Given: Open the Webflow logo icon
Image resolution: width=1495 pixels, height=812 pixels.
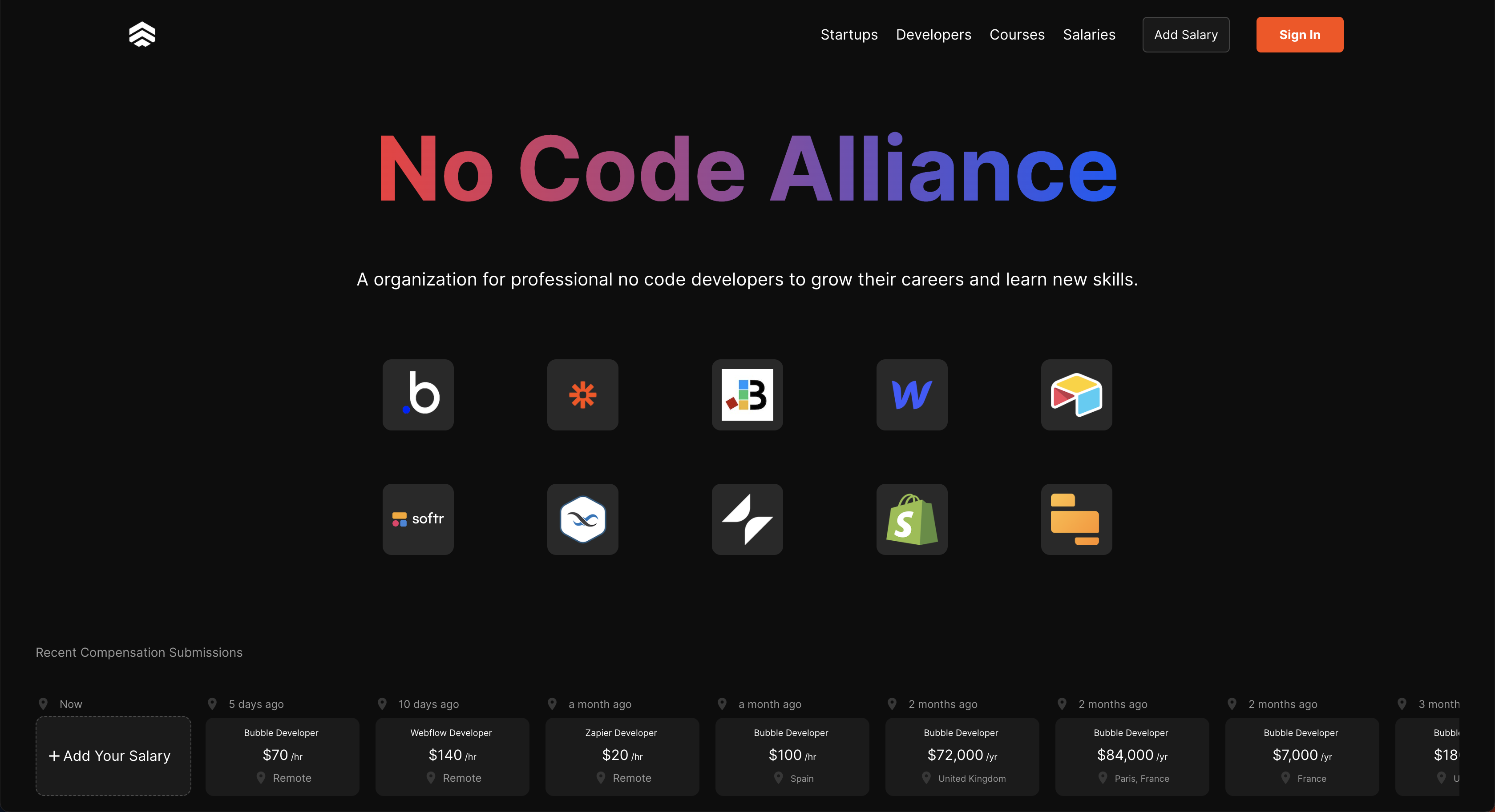Looking at the screenshot, I should pos(911,395).
